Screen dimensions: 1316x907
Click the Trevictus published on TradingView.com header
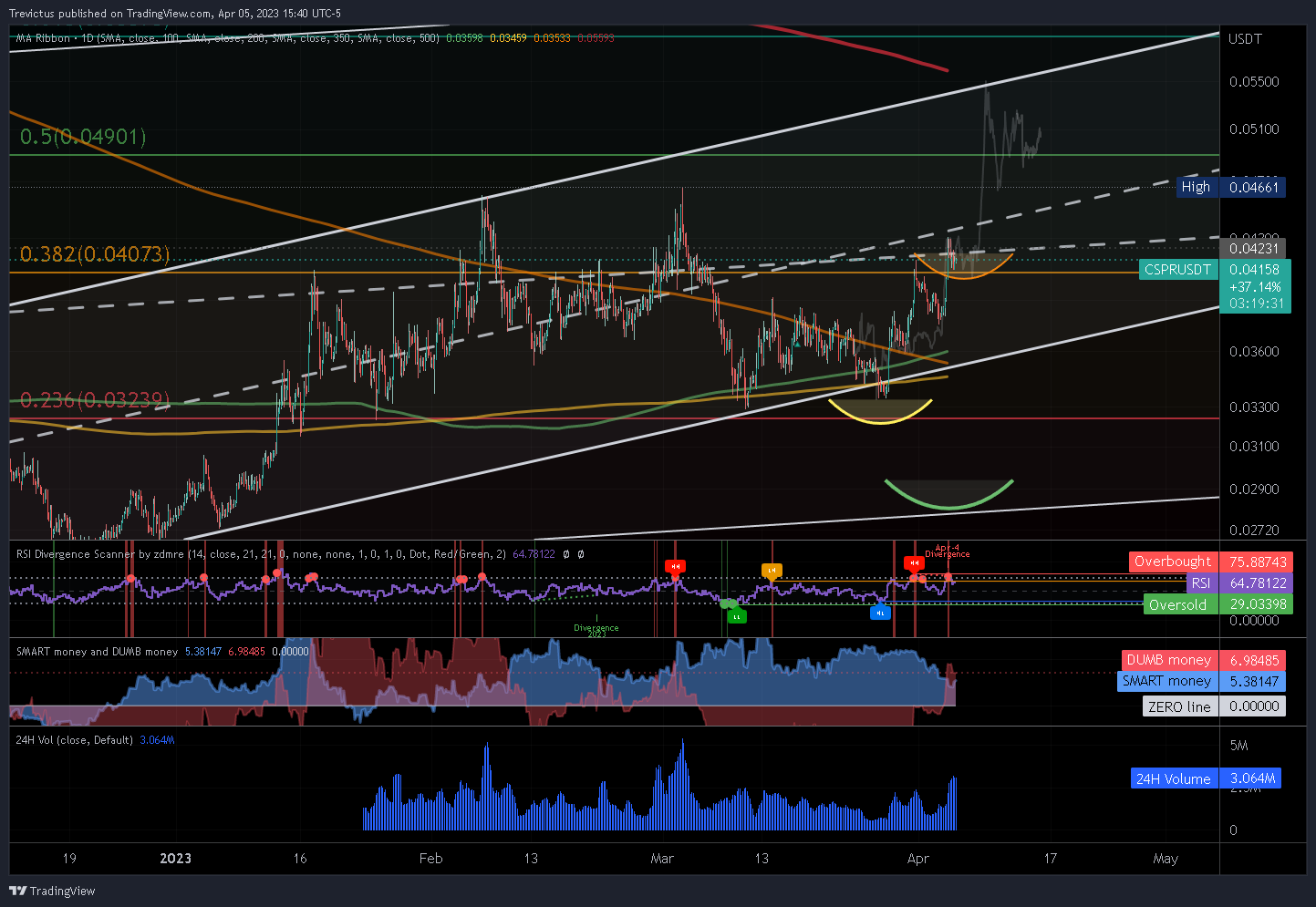point(175,14)
